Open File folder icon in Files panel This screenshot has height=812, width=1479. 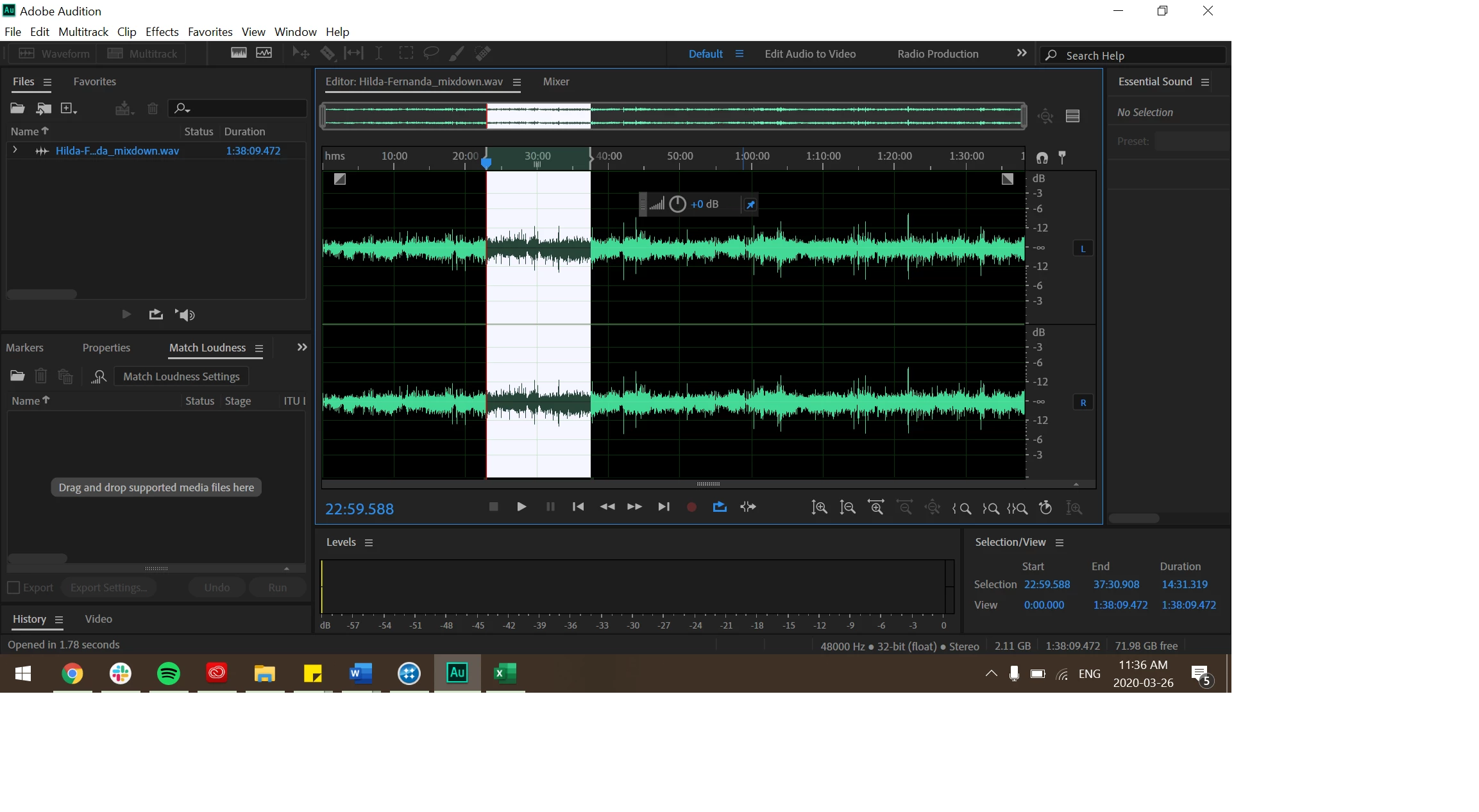(17, 108)
